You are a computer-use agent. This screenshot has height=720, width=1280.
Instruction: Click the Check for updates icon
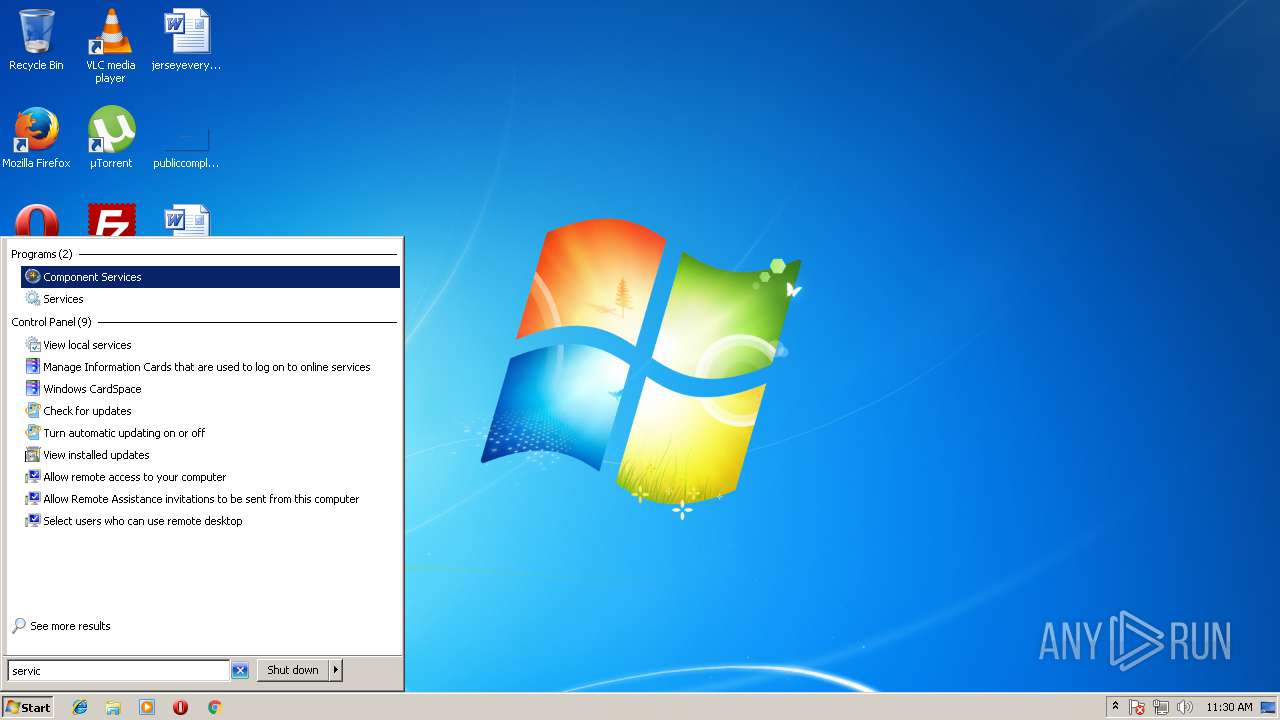coord(33,411)
